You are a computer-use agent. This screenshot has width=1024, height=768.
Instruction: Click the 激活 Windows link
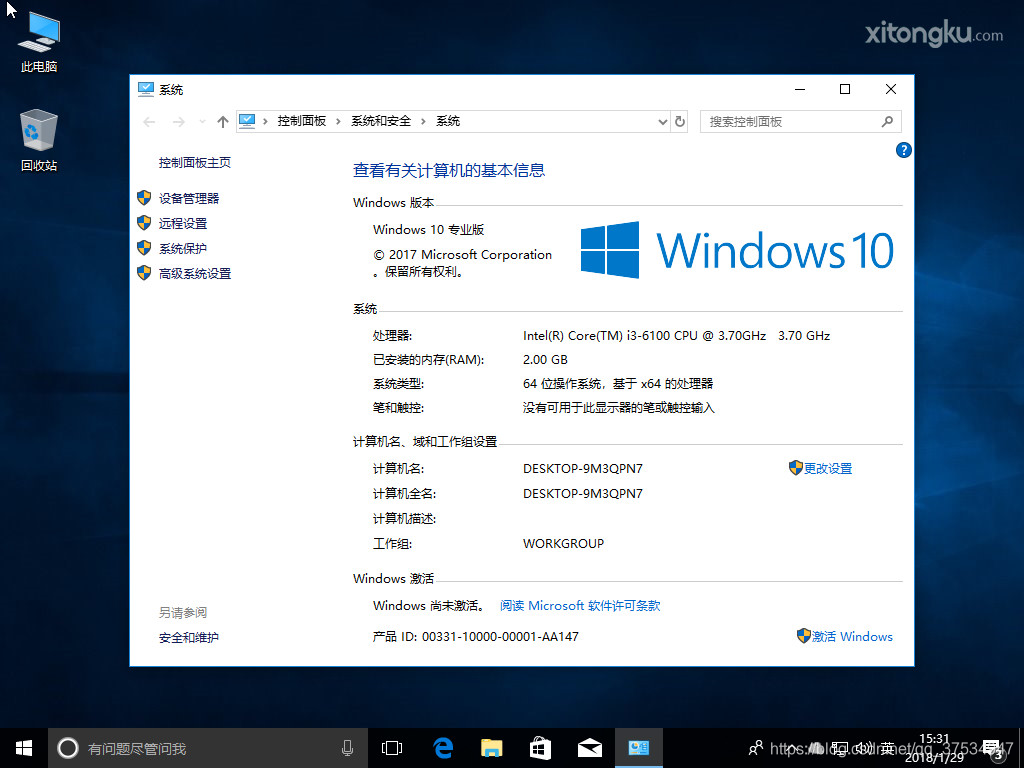(x=852, y=636)
